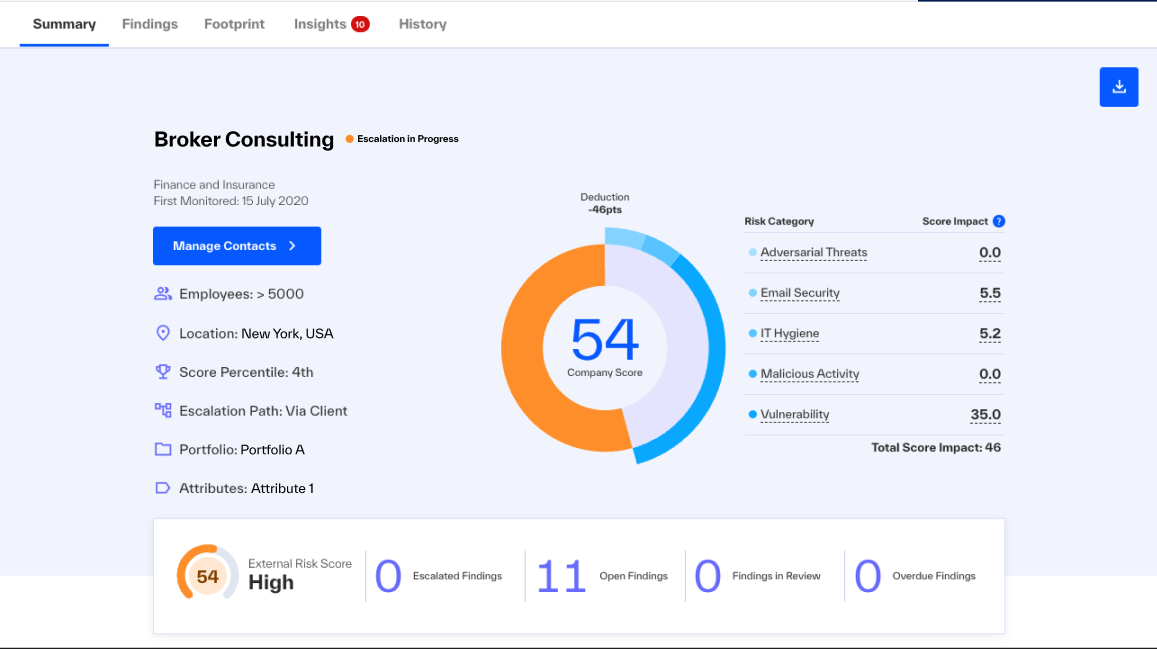Select the Vulnerability legend color dot
1157x649 pixels.
coord(753,414)
